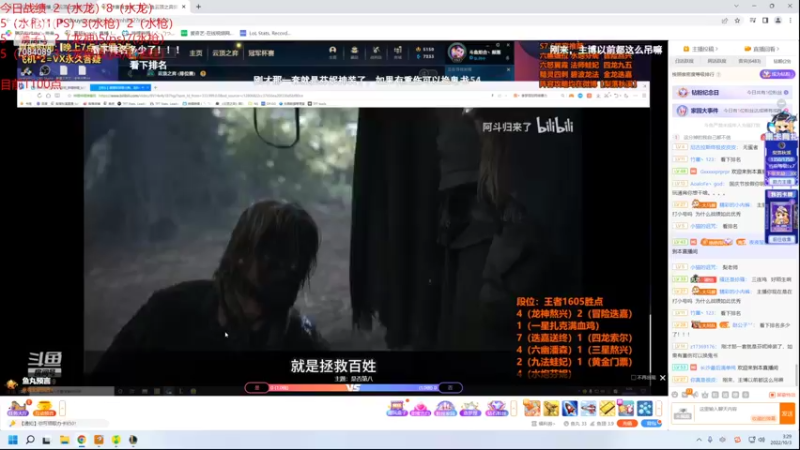Click the 前往收集 collect button on card panel

[781, 239]
